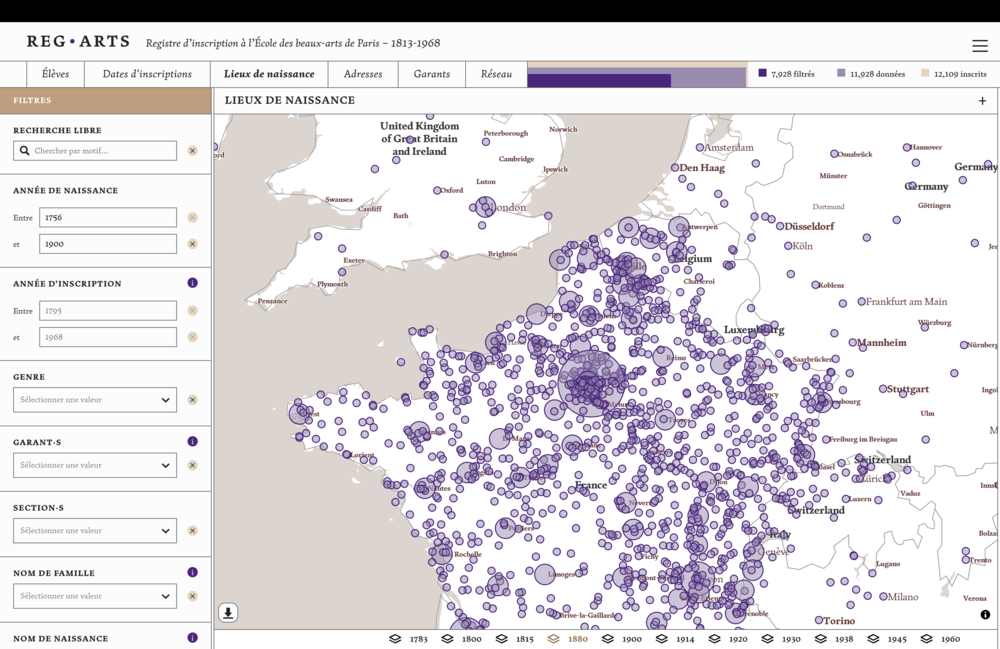Open the hamburger menu icon
This screenshot has width=1000, height=649.
[980, 45]
